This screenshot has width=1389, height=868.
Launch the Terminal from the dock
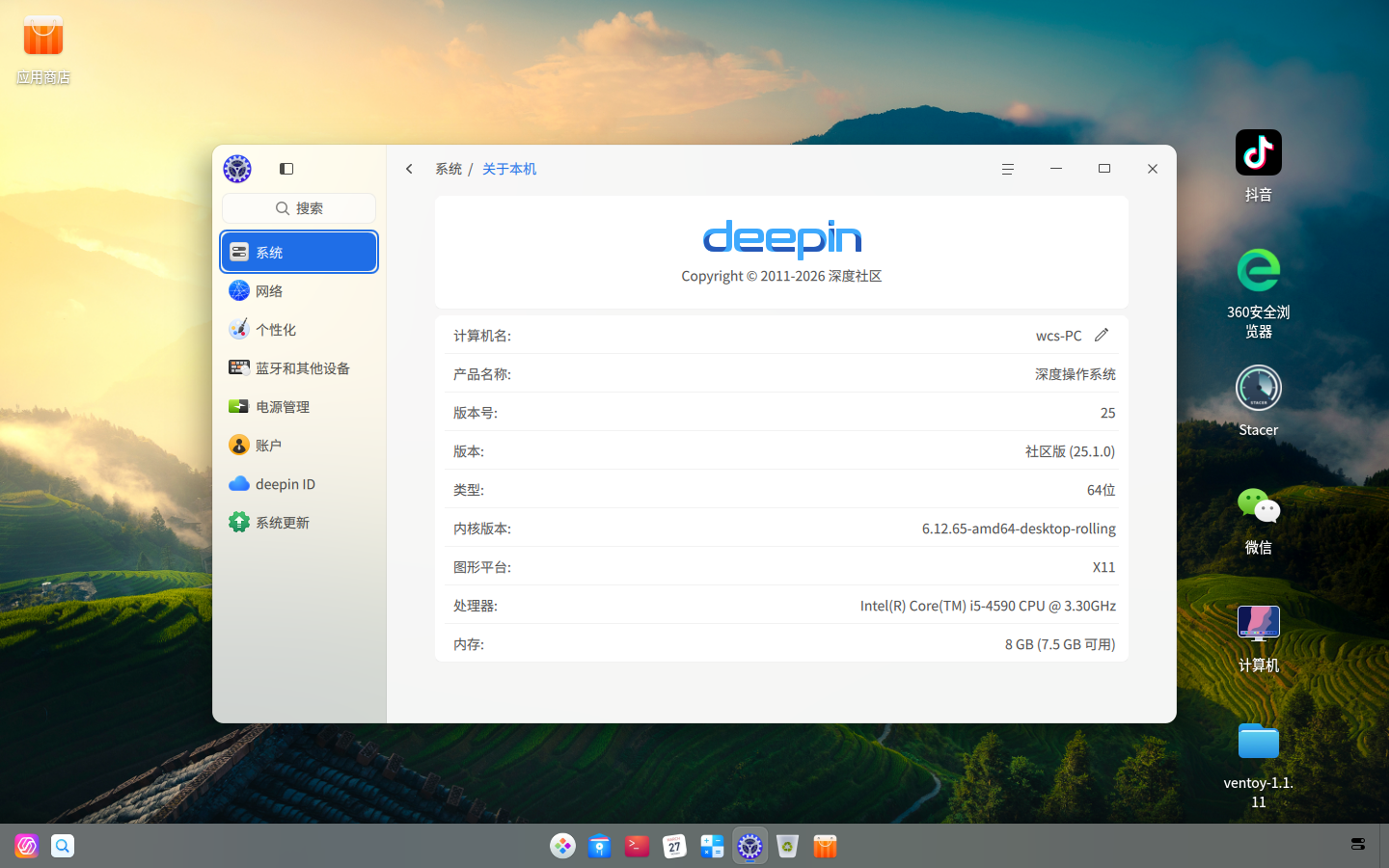click(637, 846)
